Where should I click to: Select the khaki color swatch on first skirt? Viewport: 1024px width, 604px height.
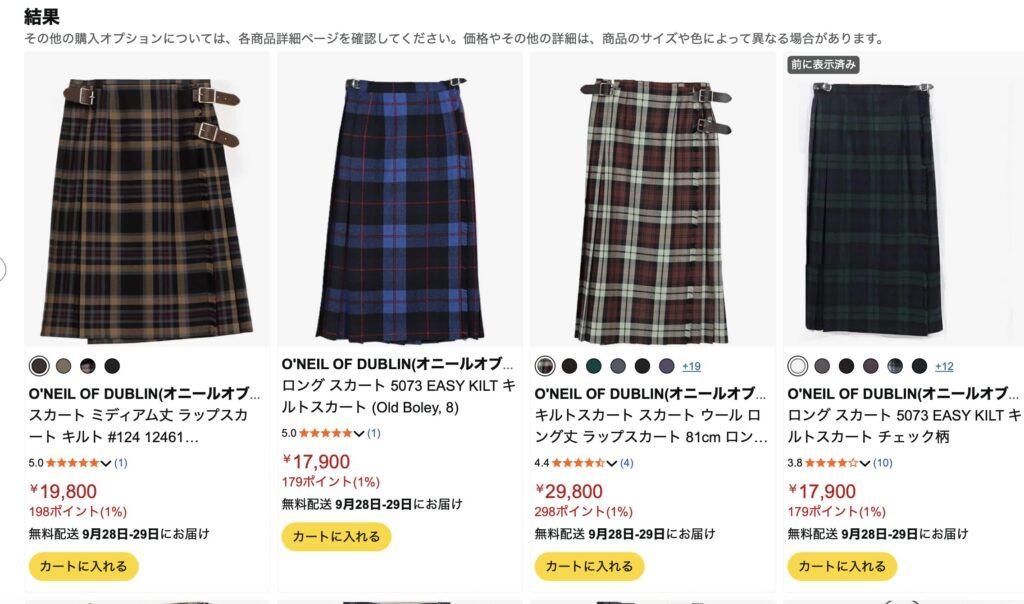[63, 366]
